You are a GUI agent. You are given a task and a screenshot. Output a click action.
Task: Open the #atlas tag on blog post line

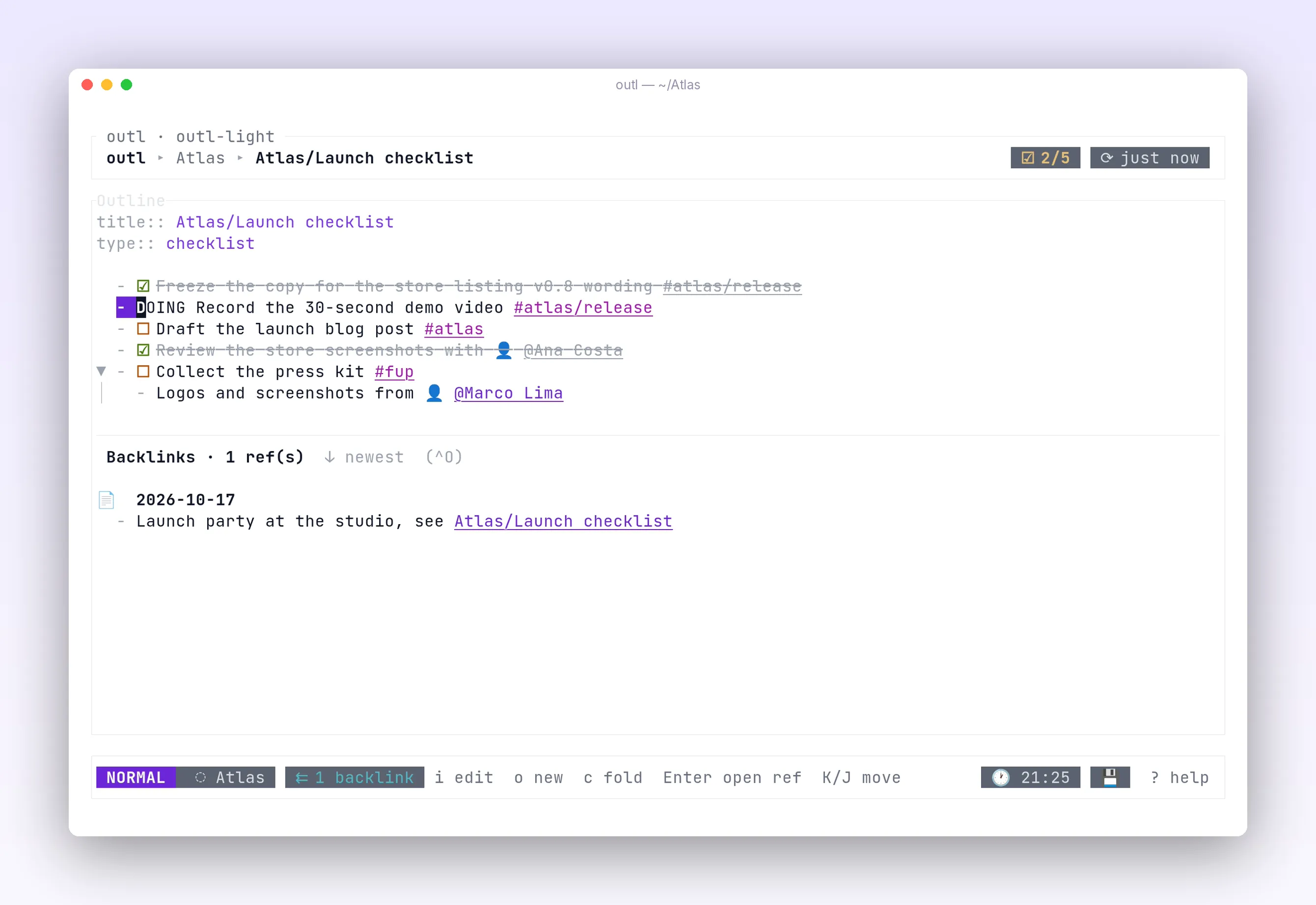point(454,329)
